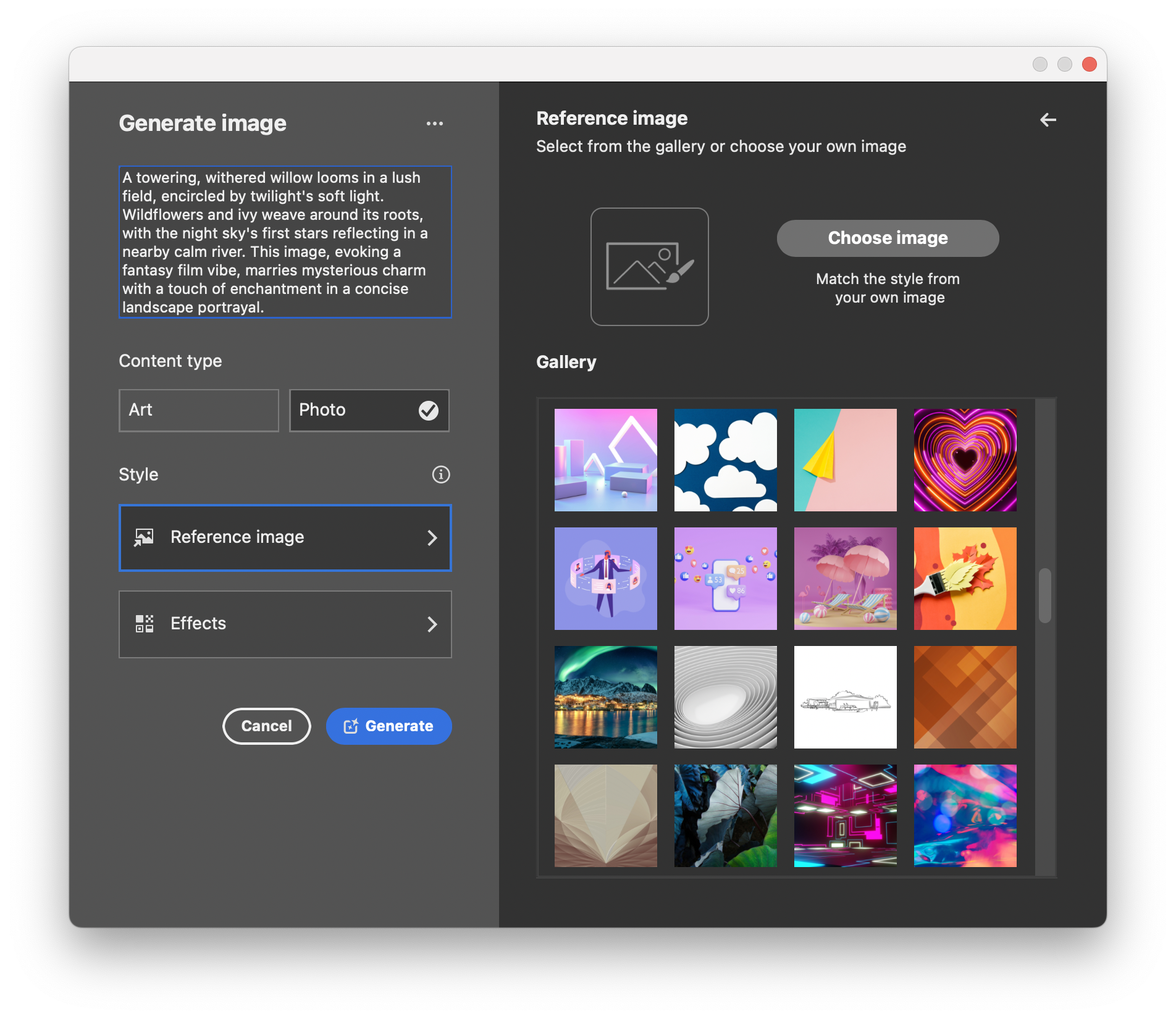Click the reference image placeholder icon

click(x=650, y=267)
